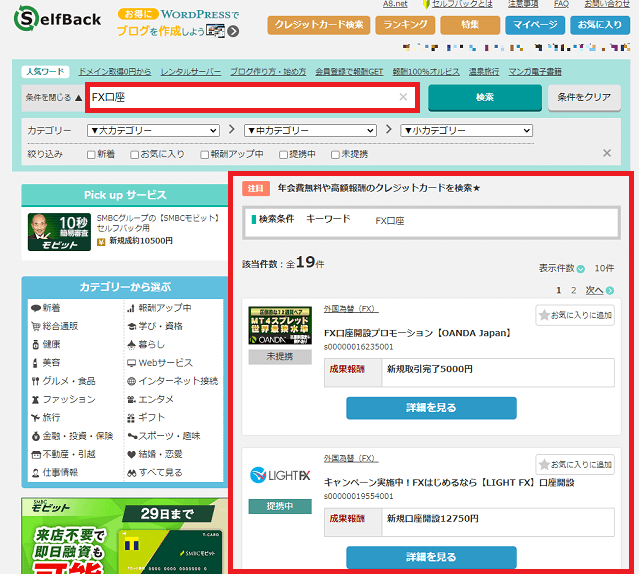639x574 pixels.
Task: Open the エンタメ category
Action: point(150,399)
